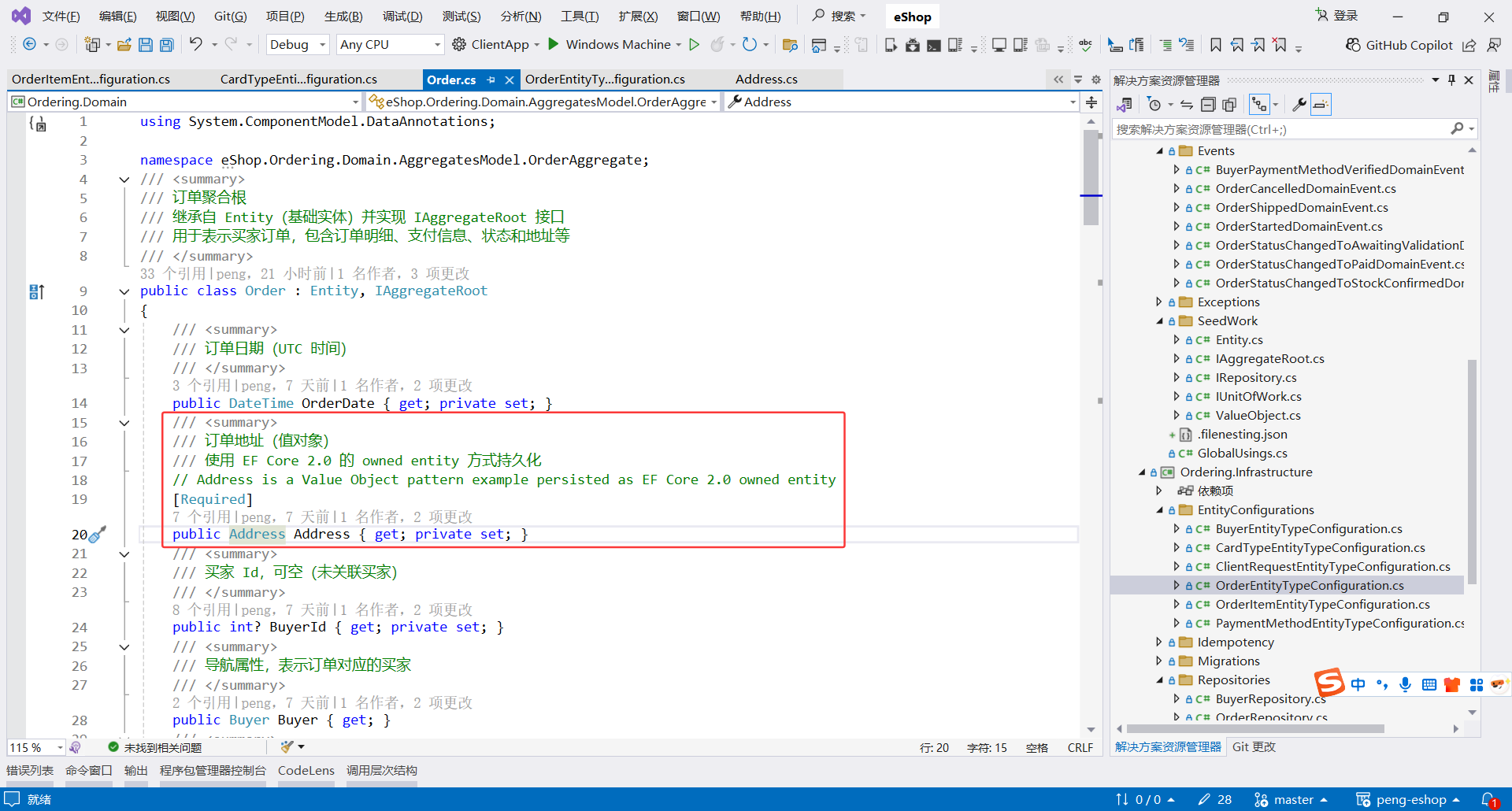Toggle auto-hide pin for Solution Explorer panel

(x=1451, y=80)
